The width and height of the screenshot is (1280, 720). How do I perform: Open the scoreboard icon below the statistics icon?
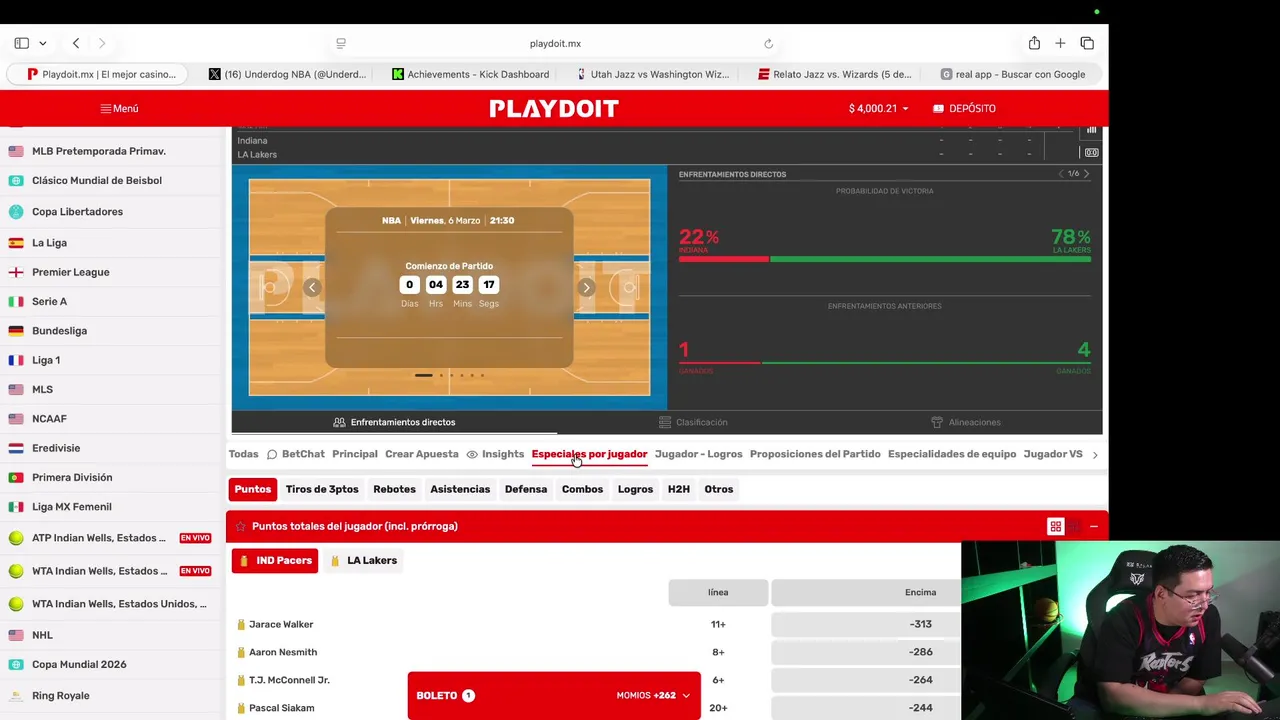(1092, 153)
